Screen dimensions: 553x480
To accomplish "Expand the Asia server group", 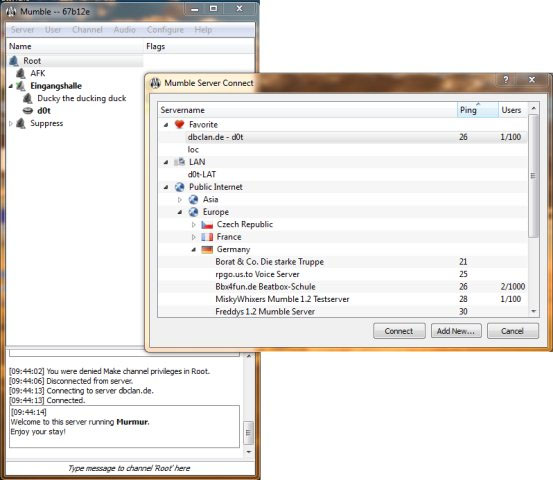I will coord(180,200).
